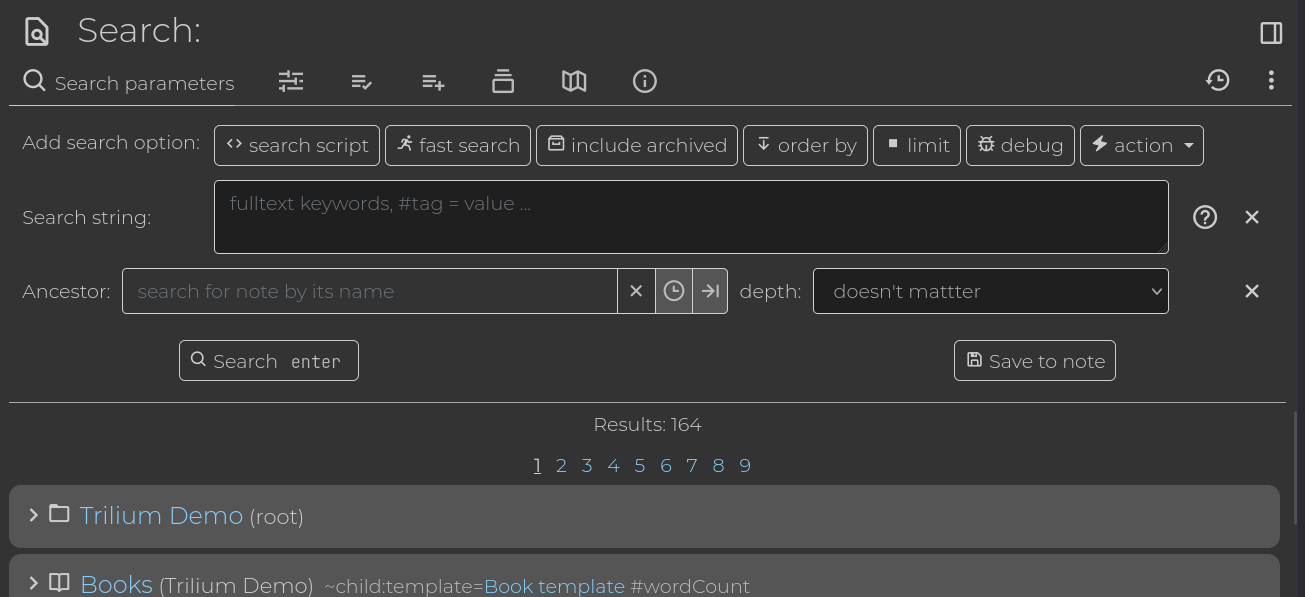Focus the Ancestor note name field
Screen dimensions: 1305x597
(x=370, y=291)
